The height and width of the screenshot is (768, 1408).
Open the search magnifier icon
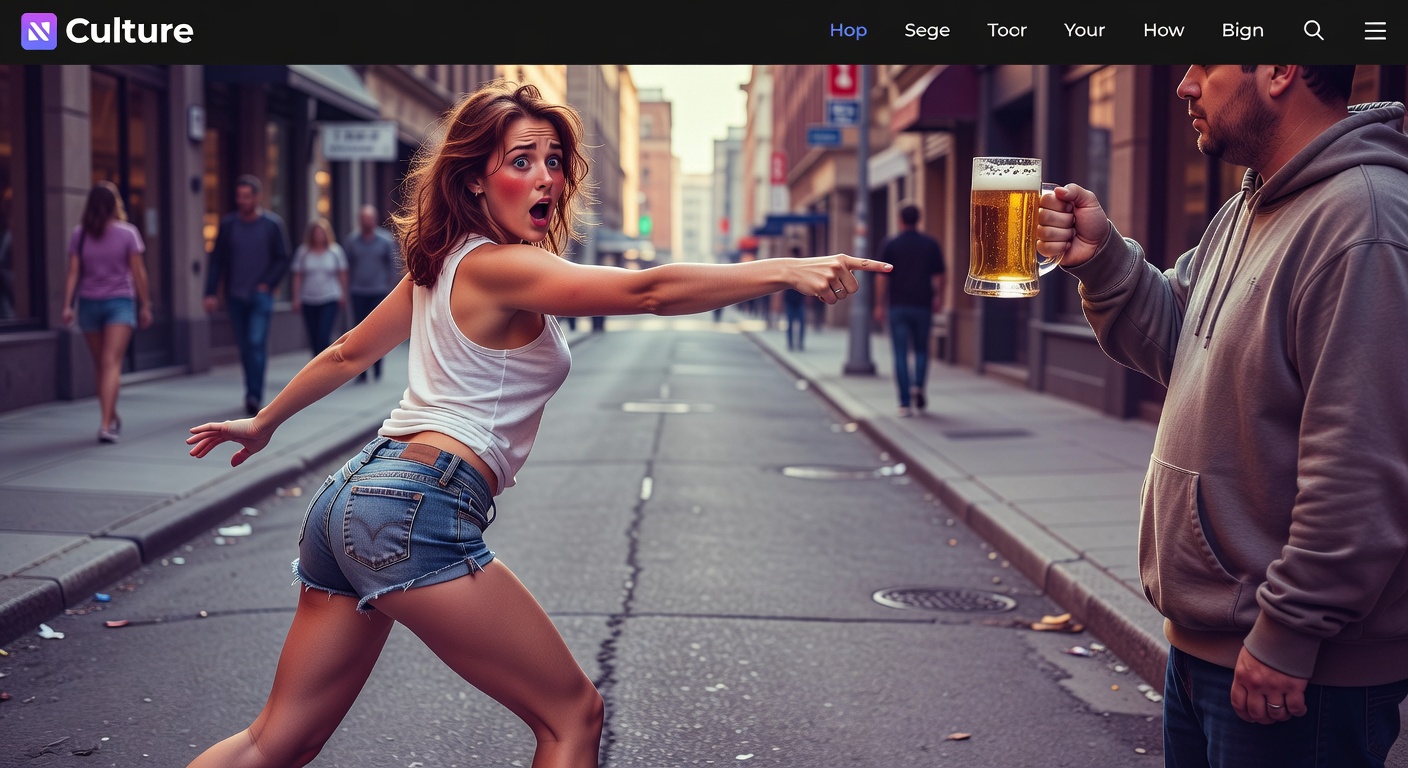(x=1313, y=31)
